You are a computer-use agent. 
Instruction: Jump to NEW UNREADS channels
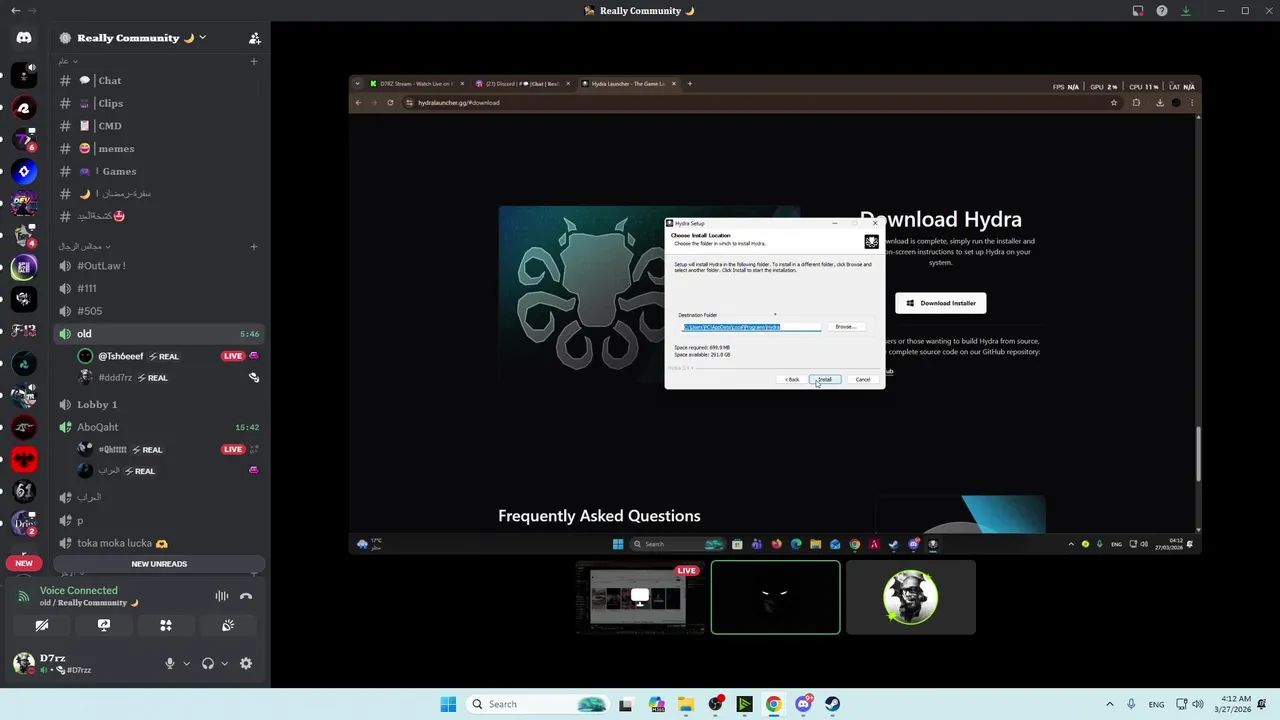tap(159, 564)
